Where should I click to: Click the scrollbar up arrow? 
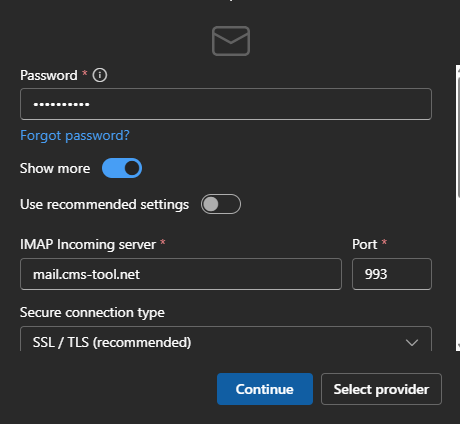pyautogui.click(x=458, y=70)
